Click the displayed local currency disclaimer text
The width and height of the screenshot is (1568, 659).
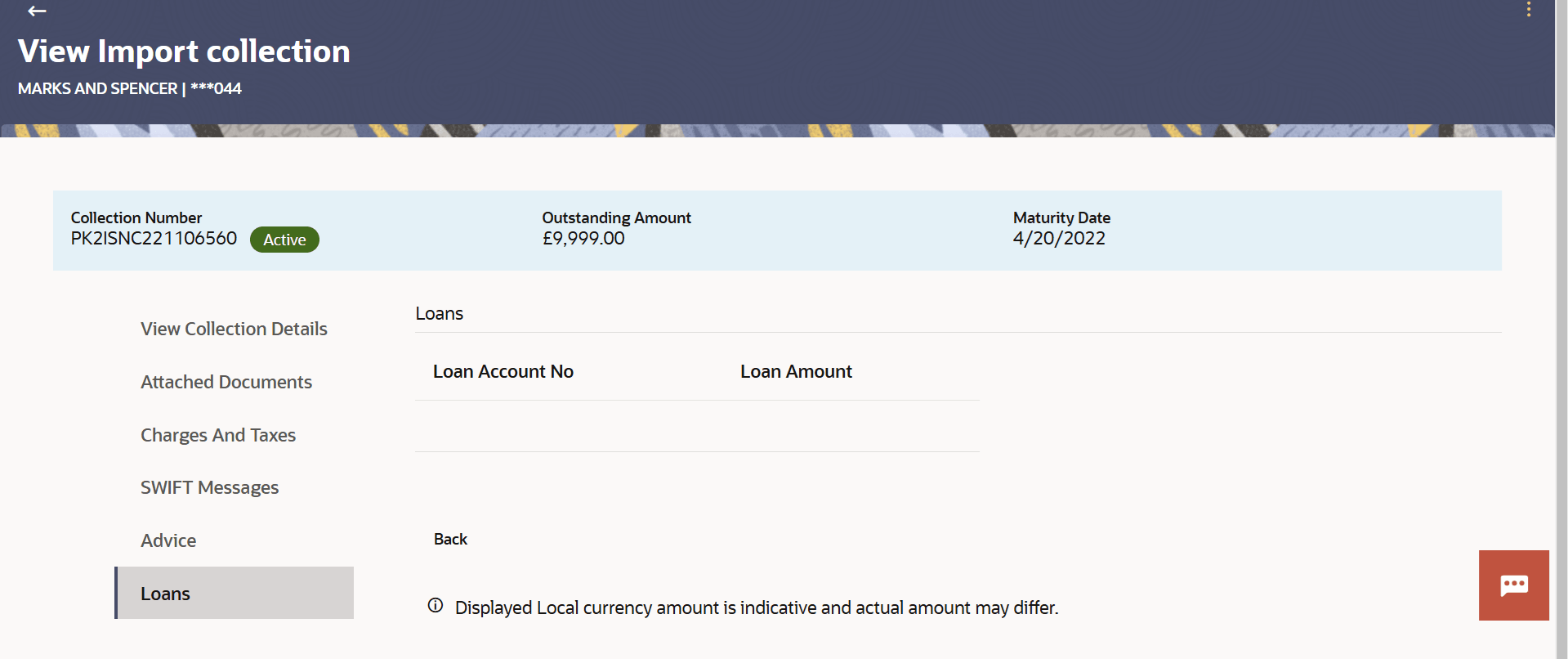click(x=757, y=607)
